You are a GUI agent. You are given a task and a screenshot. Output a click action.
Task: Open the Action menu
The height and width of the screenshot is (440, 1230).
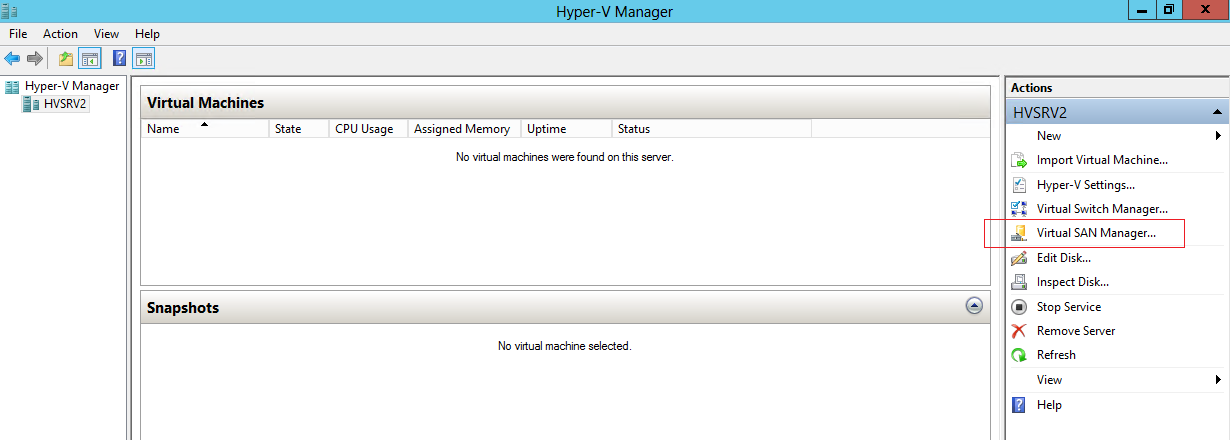pos(60,34)
